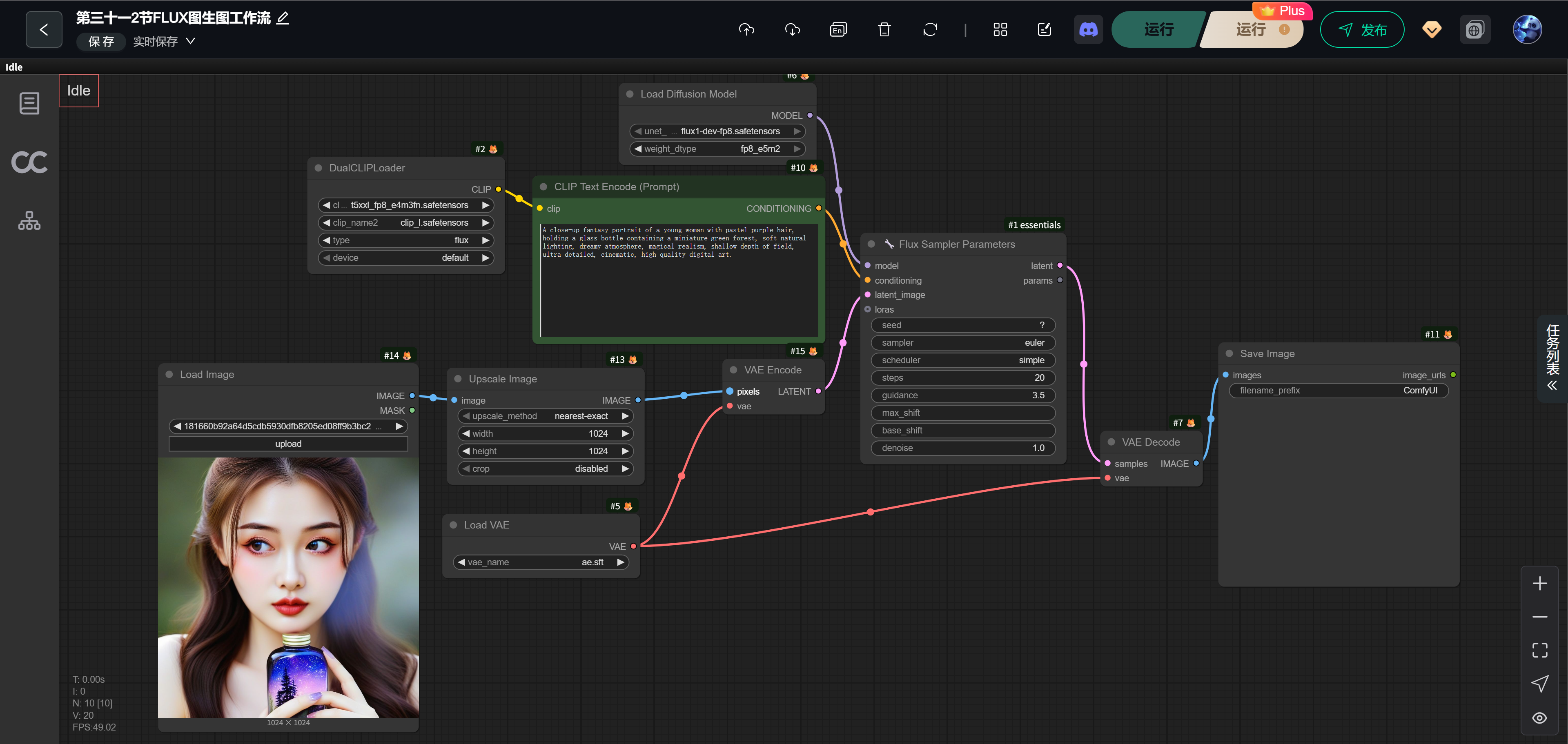Click next arrow on vae_name selector
The width and height of the screenshot is (1568, 744).
(620, 562)
